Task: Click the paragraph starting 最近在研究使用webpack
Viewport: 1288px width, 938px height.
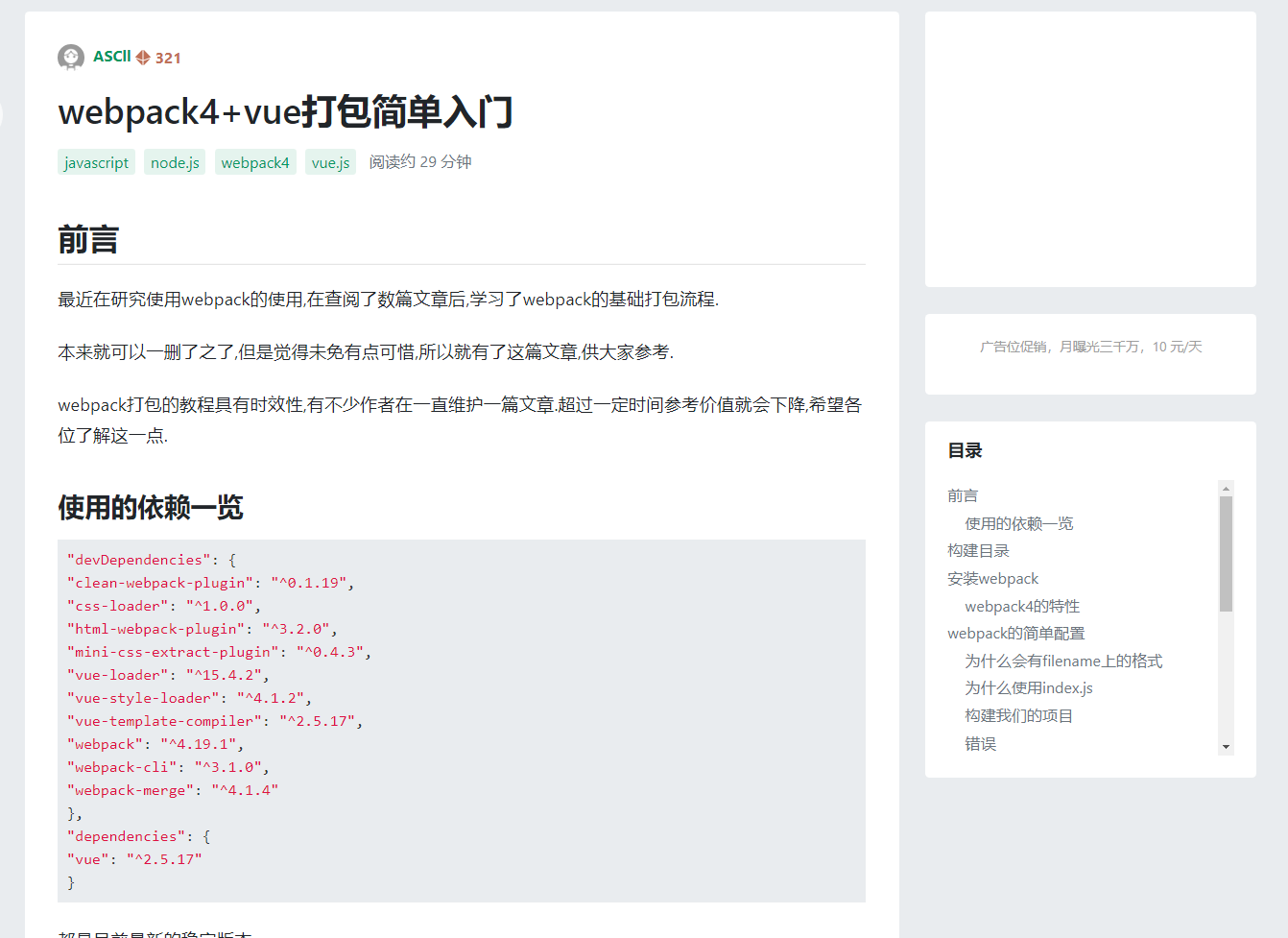Action: (x=388, y=300)
